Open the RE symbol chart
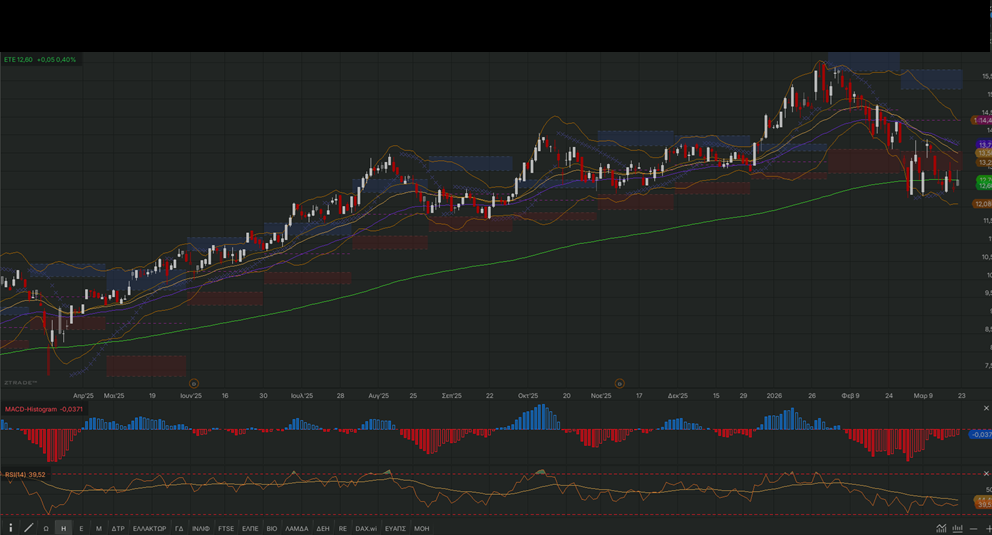 [342, 528]
